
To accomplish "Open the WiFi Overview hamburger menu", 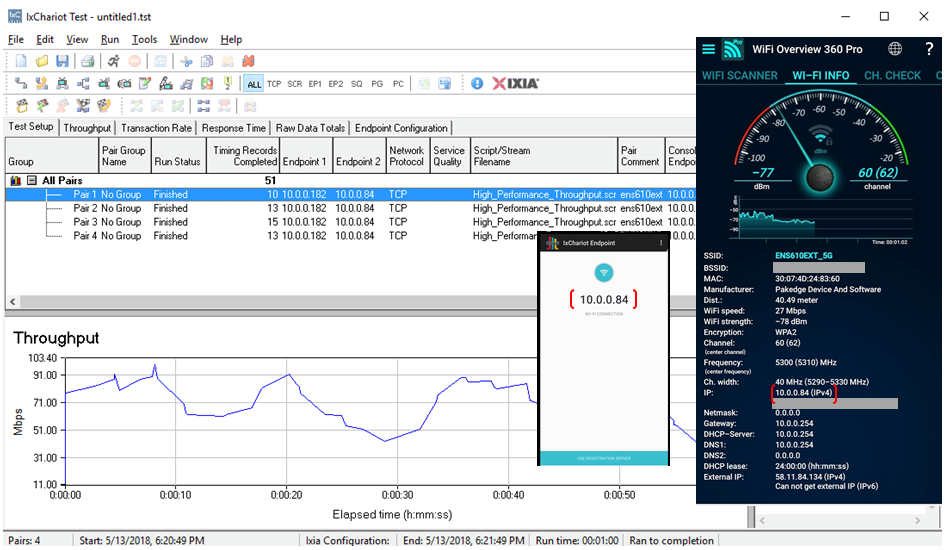I will (x=709, y=49).
